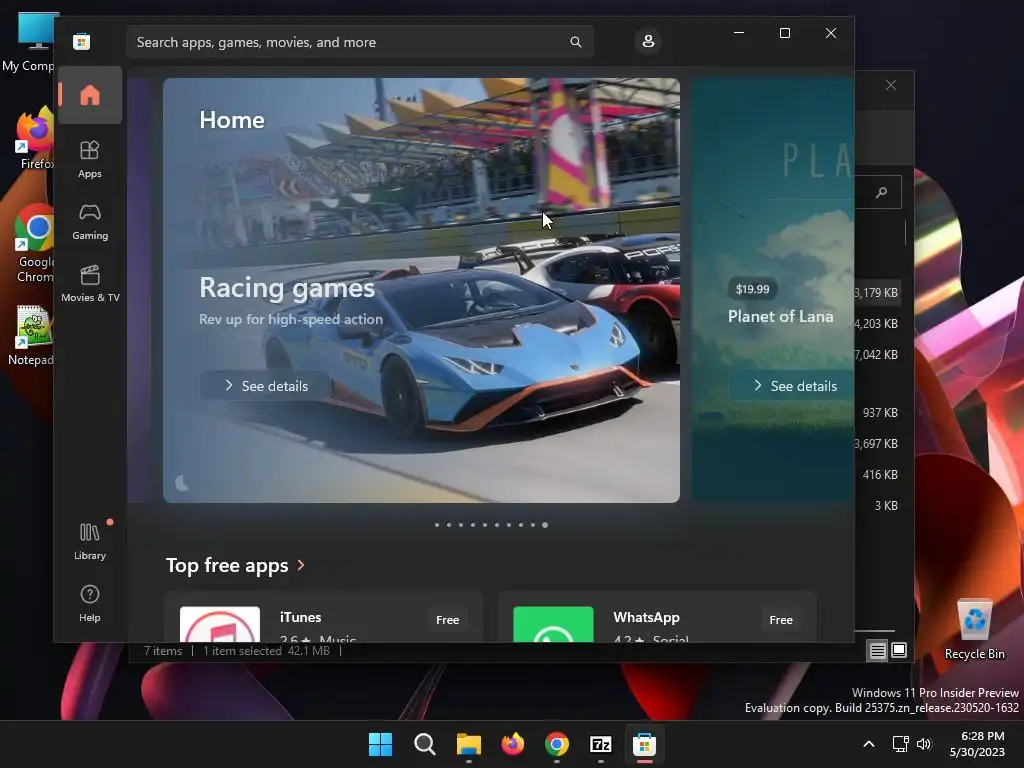
Task: Open Chrome from taskbar
Action: (x=556, y=744)
